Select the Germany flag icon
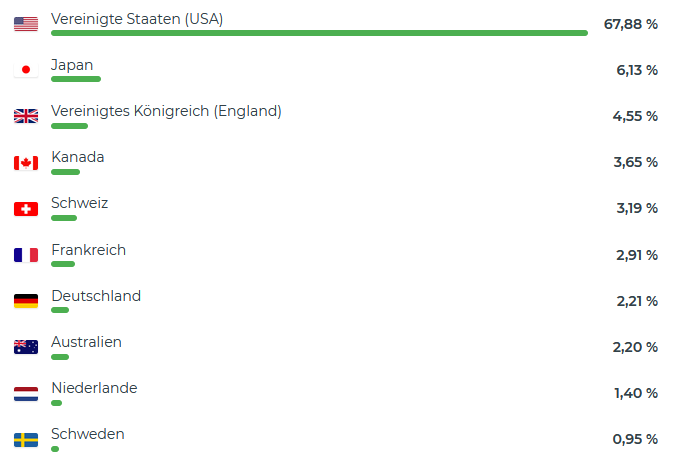The image size is (673, 470). pyautogui.click(x=26, y=301)
